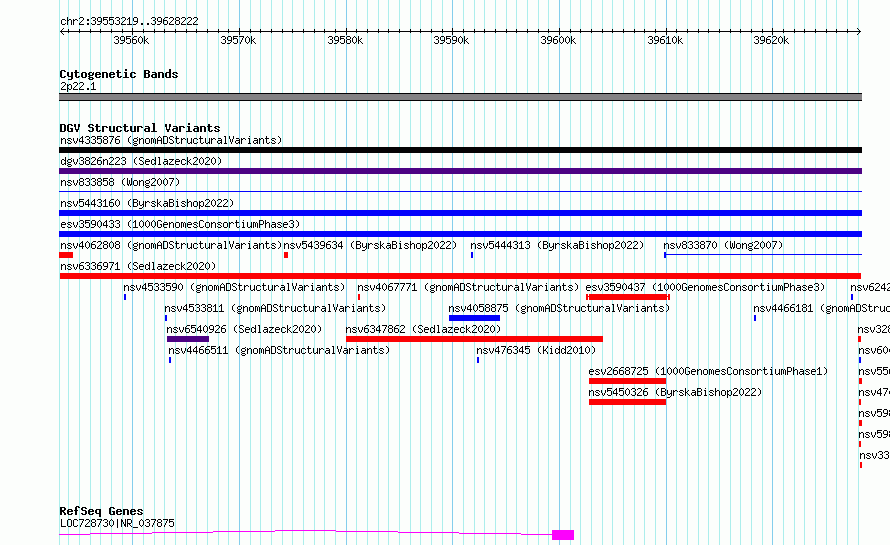
Task: Click the nsv4335876 gnomAD variant label
Action: click(x=171, y=140)
